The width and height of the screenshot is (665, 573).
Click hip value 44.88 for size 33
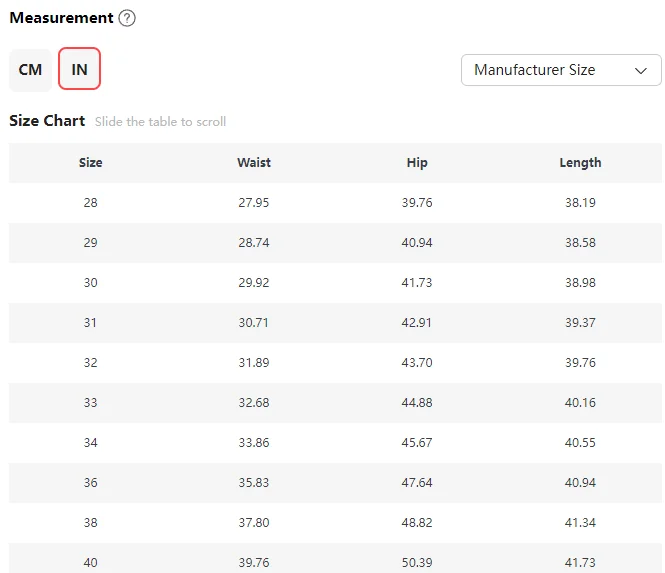(x=417, y=402)
